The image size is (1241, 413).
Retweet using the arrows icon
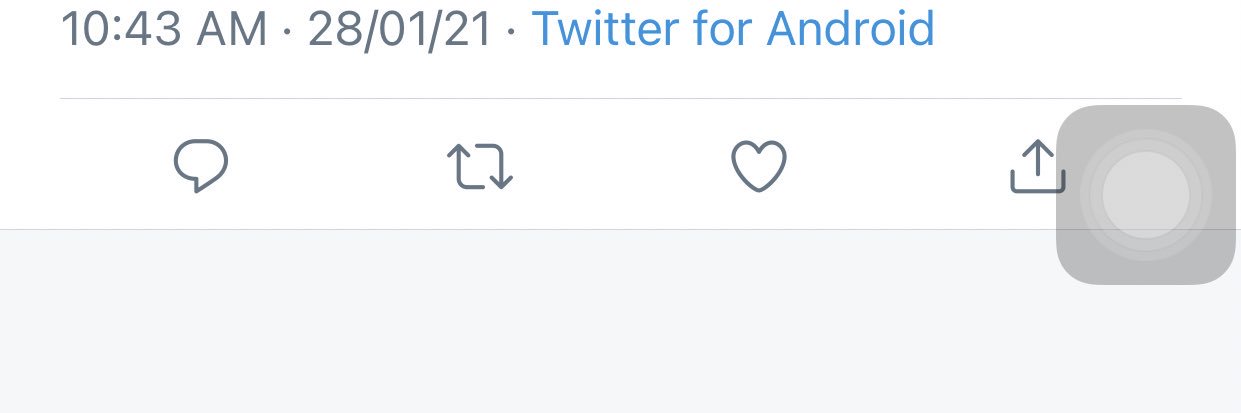point(479,167)
